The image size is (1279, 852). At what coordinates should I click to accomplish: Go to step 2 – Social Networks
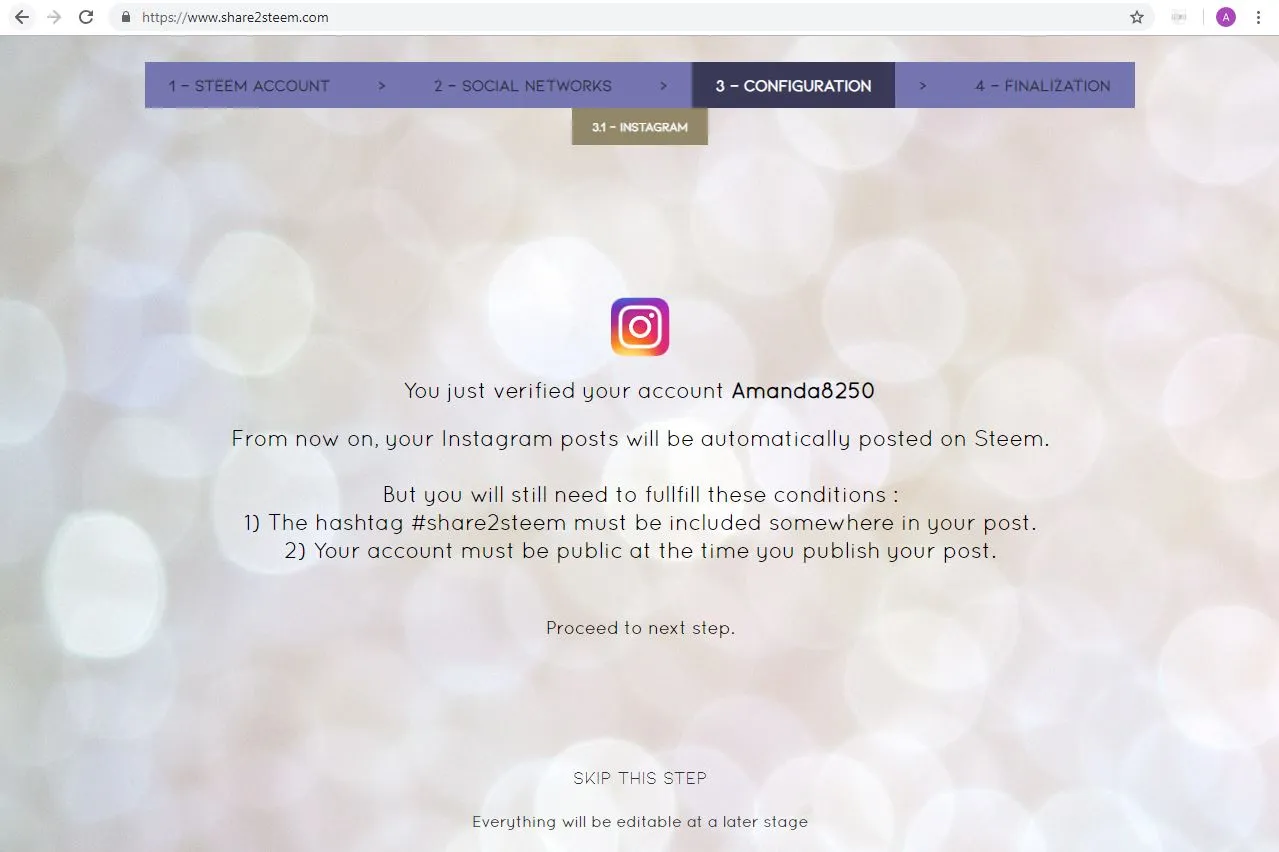coord(523,86)
